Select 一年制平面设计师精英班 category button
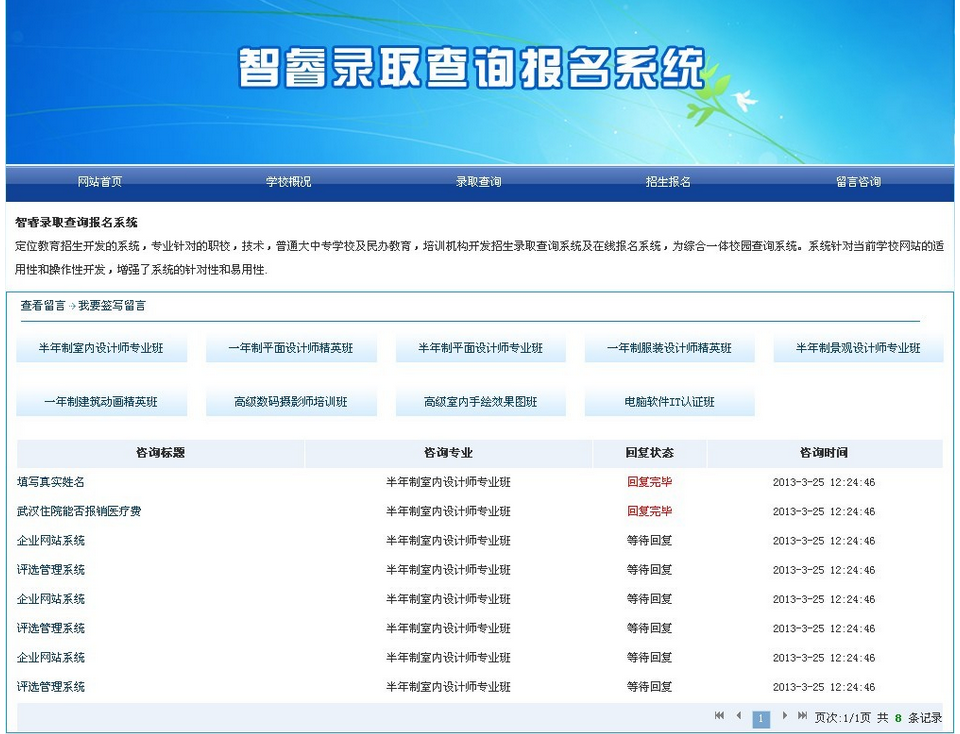The image size is (960, 734). (290, 349)
